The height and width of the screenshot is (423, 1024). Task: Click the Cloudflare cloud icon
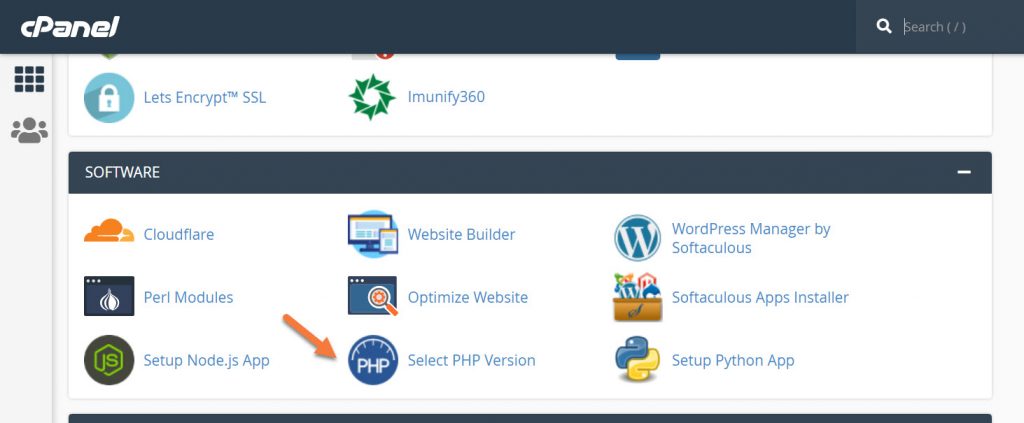pos(109,234)
